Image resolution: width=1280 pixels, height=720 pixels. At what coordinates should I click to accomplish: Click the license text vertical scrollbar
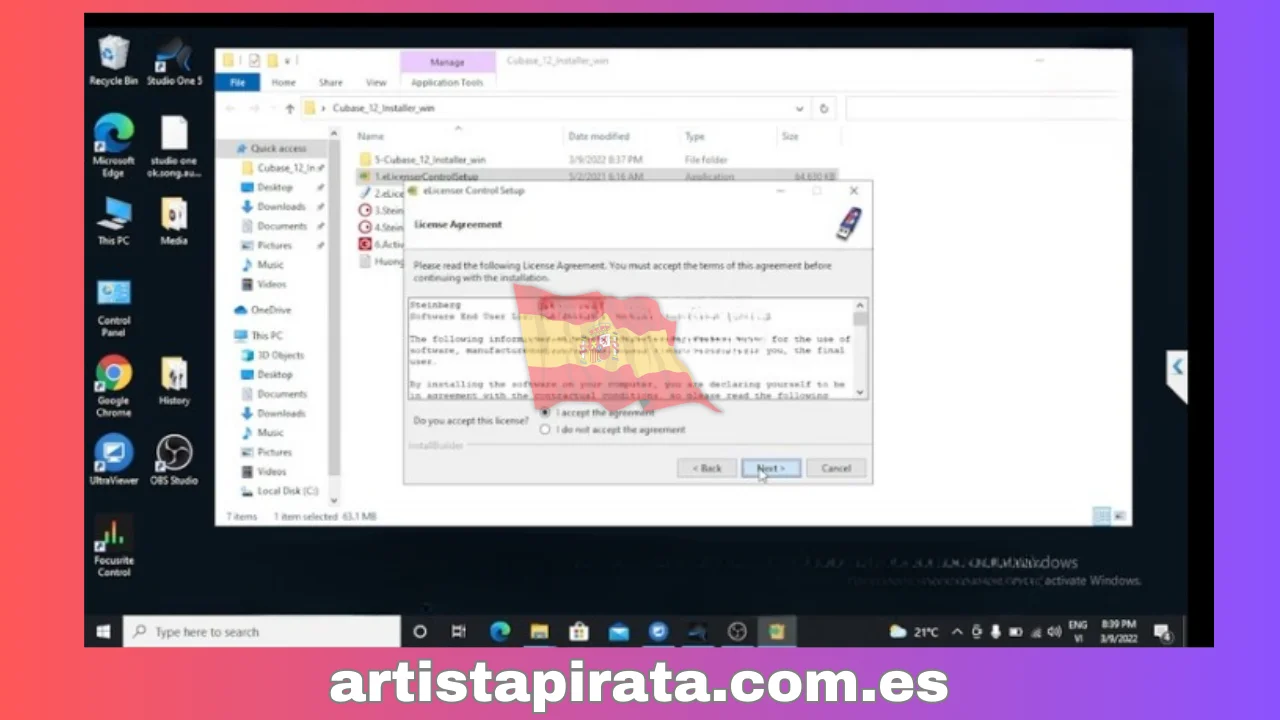(x=860, y=348)
